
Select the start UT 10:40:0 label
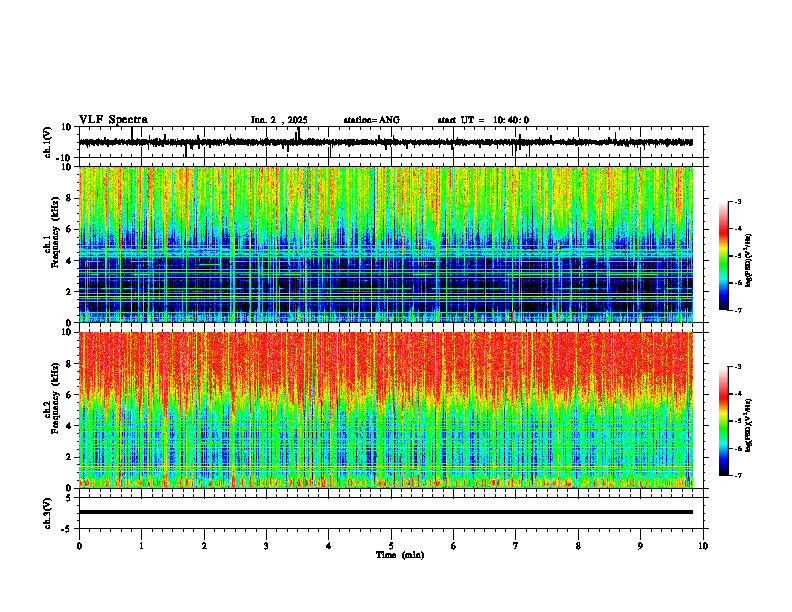pyautogui.click(x=483, y=120)
